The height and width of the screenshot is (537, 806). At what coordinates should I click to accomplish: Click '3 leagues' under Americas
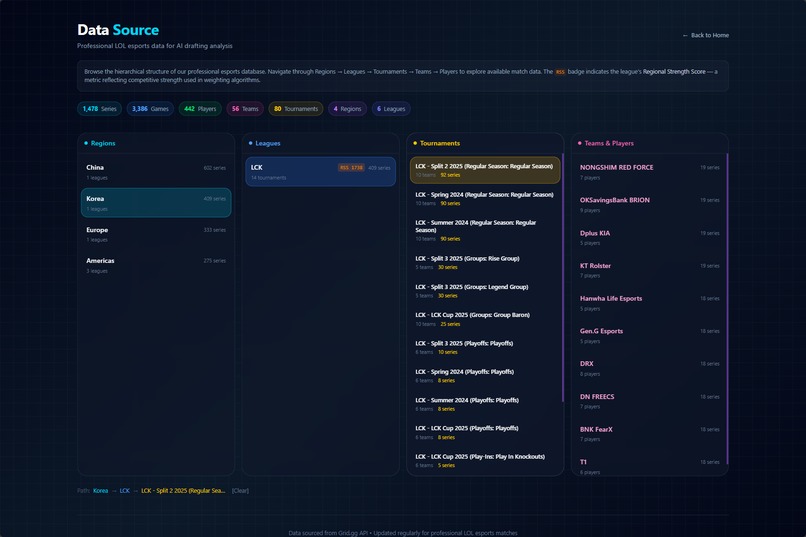click(x=97, y=271)
